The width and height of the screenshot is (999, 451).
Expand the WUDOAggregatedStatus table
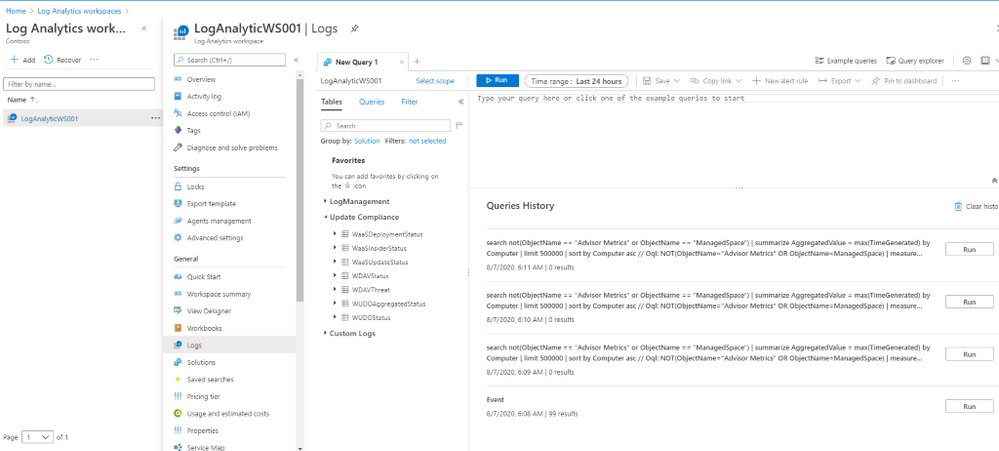point(335,304)
